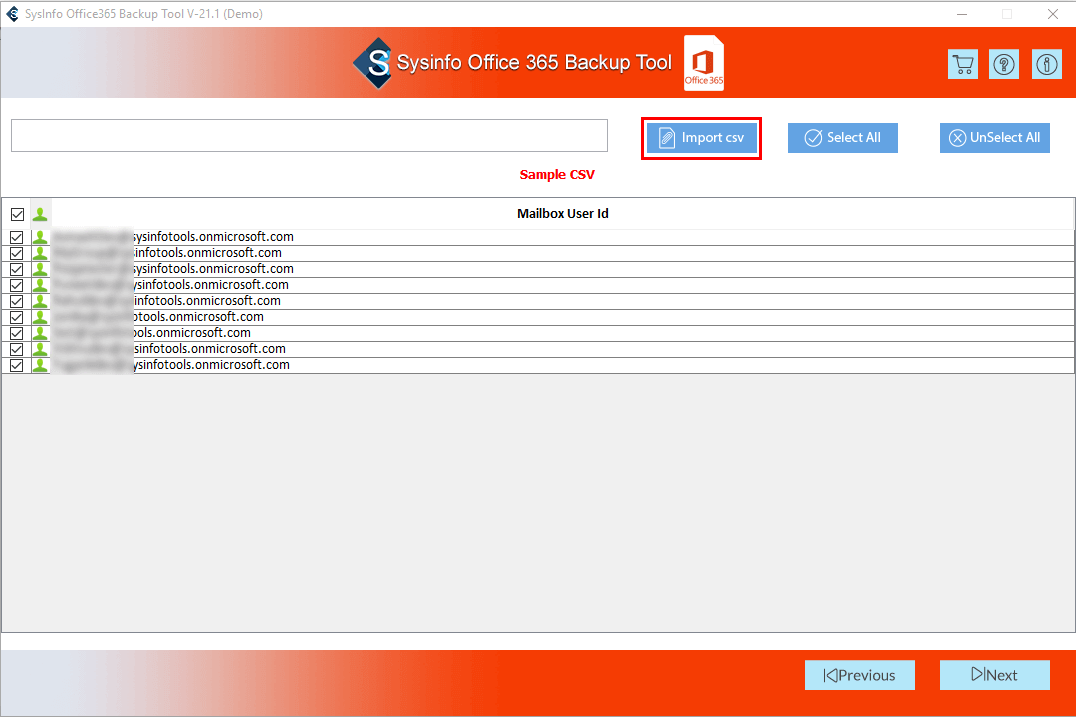Image resolution: width=1076 pixels, height=717 pixels.
Task: Uncheck checkbox for sinfotools.onmicrosoft.com row
Action: (16, 349)
